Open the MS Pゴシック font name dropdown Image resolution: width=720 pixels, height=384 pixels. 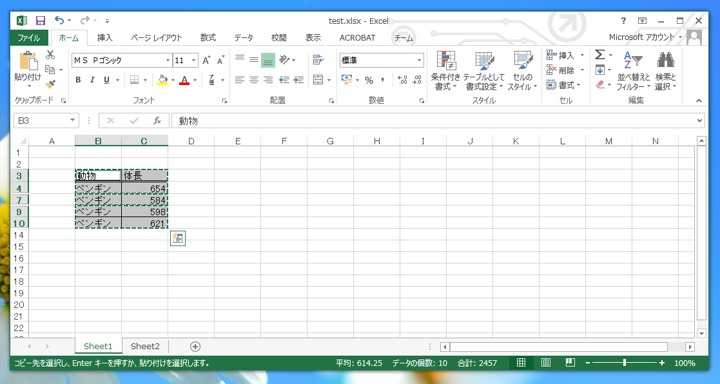[x=168, y=60]
